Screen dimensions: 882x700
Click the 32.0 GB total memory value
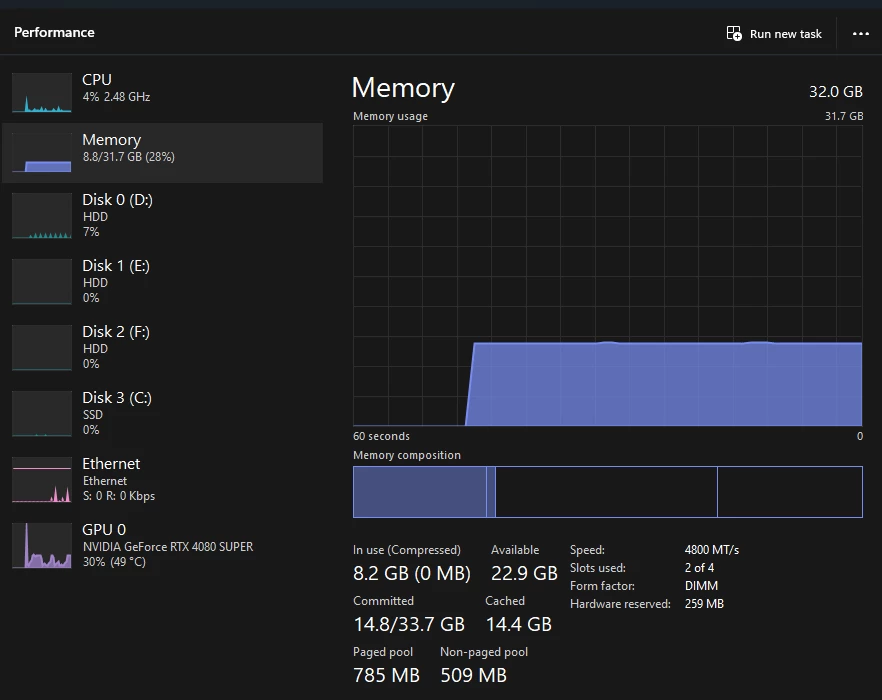(x=835, y=91)
